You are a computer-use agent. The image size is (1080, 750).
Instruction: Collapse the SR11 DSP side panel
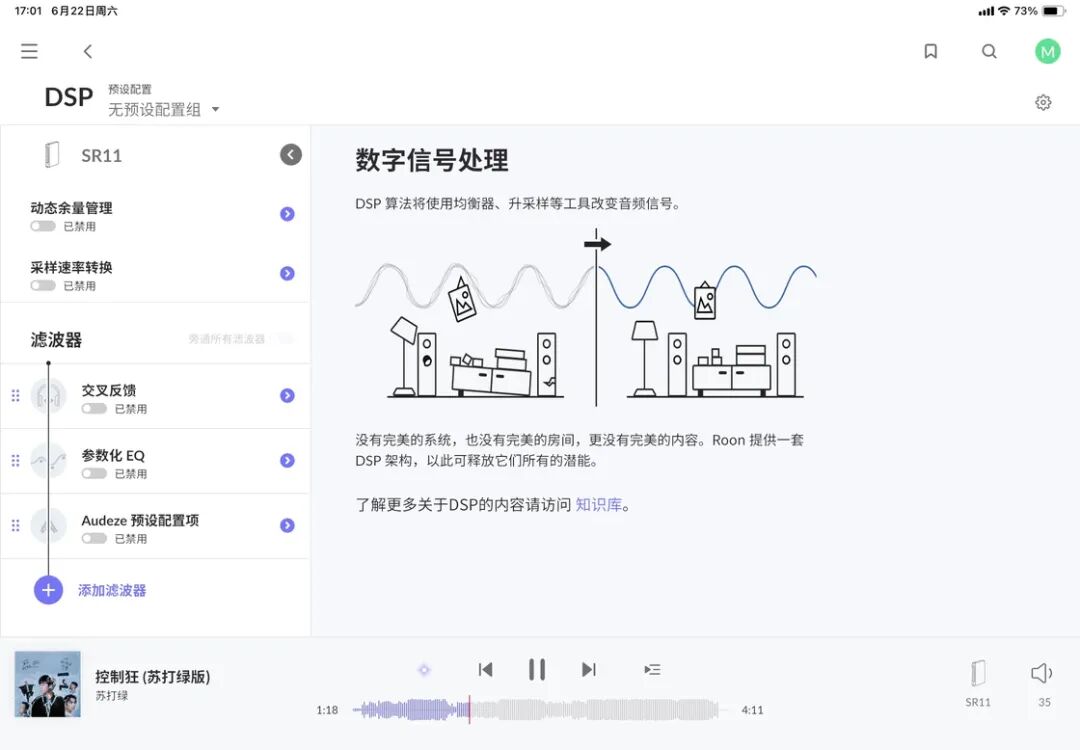[291, 154]
